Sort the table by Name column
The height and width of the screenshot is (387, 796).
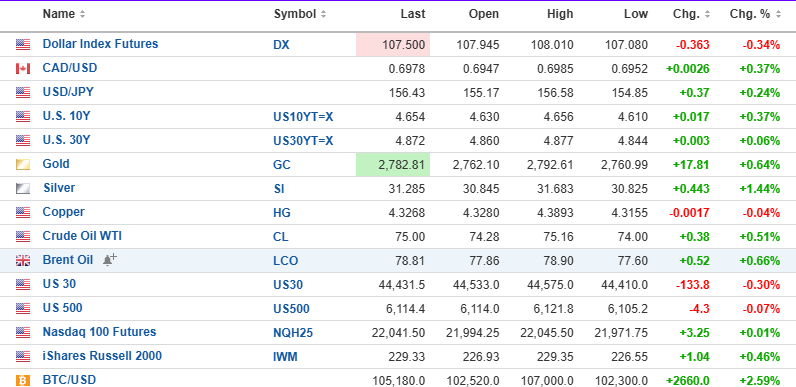(64, 14)
